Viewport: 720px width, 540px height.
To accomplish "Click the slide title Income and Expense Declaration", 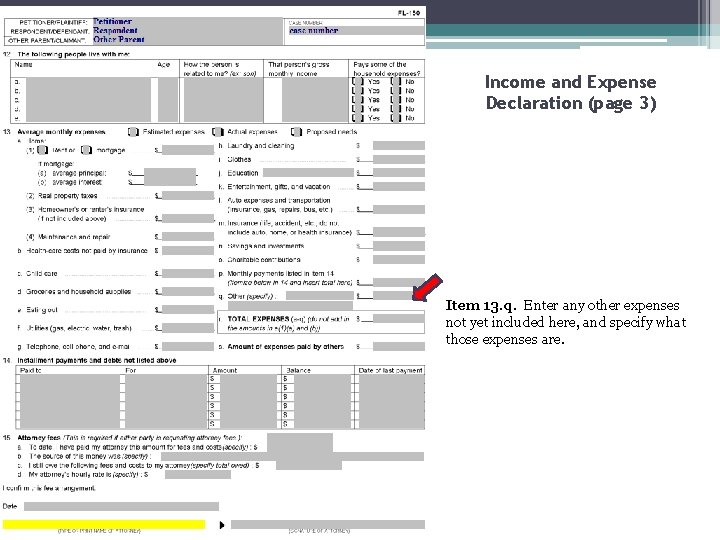I will tap(571, 92).
